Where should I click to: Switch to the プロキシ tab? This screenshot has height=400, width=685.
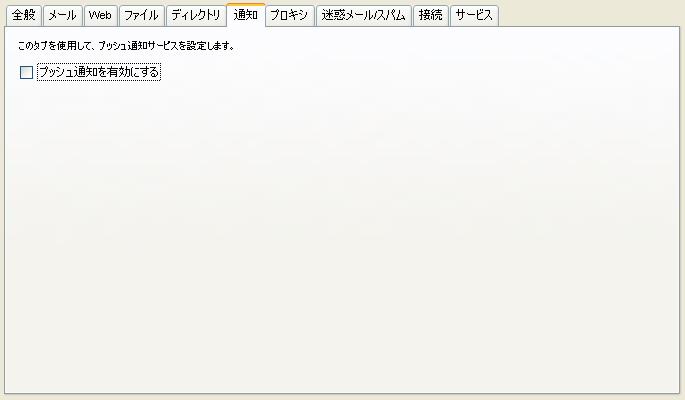(x=290, y=16)
